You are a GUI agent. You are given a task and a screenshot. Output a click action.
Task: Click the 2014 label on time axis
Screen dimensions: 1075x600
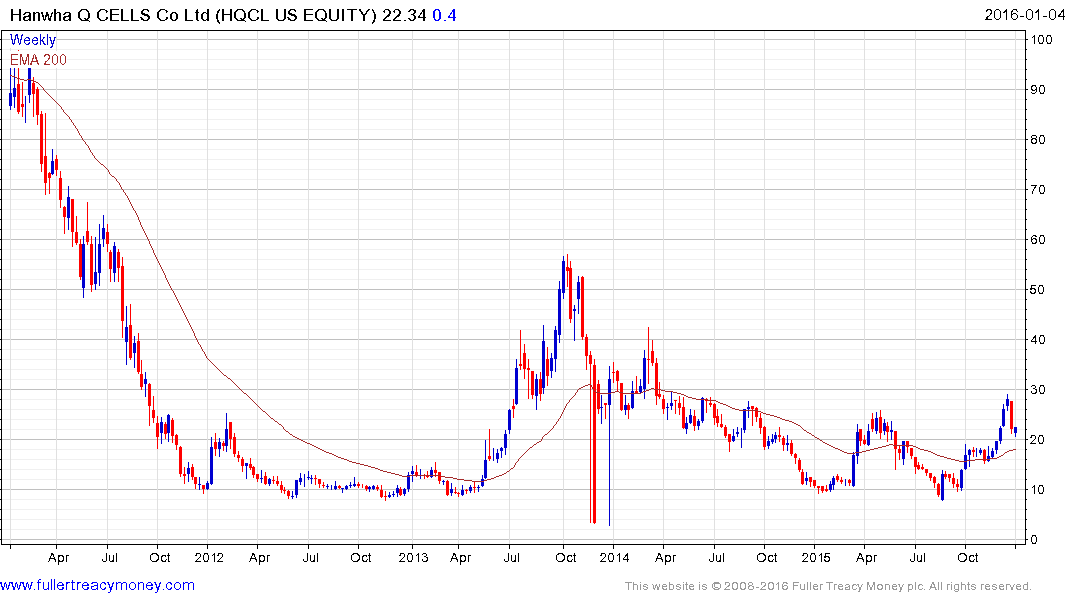614,557
